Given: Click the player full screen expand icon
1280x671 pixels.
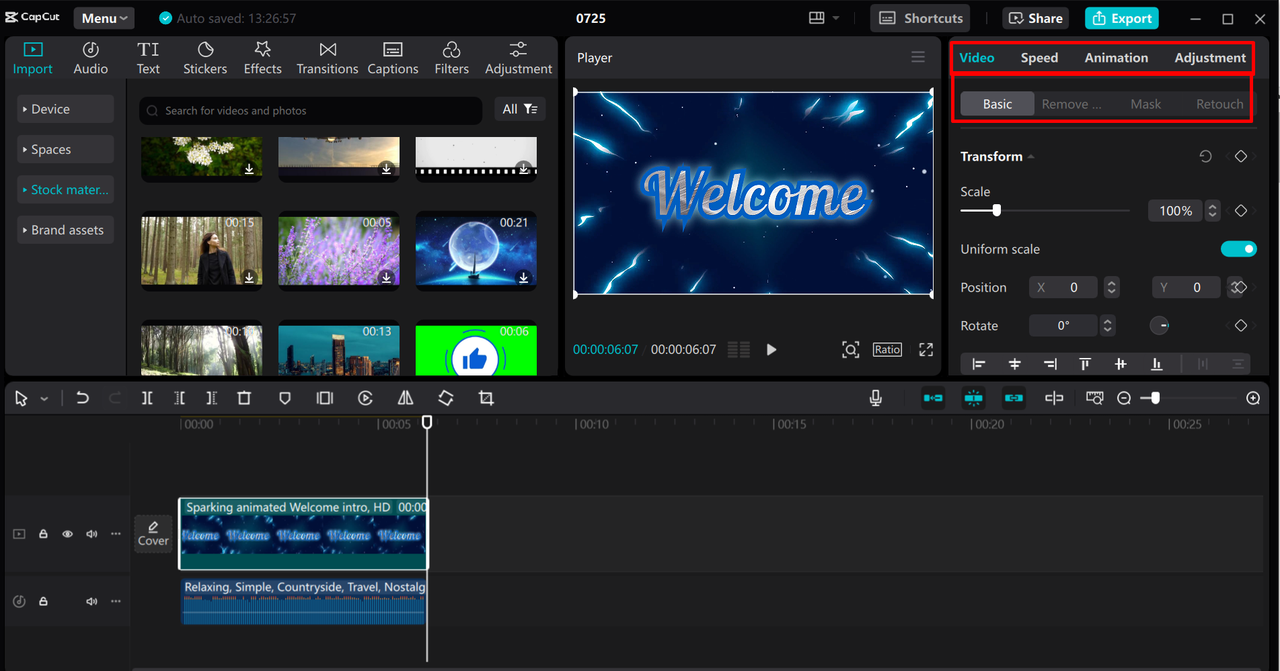Looking at the screenshot, I should tap(926, 349).
